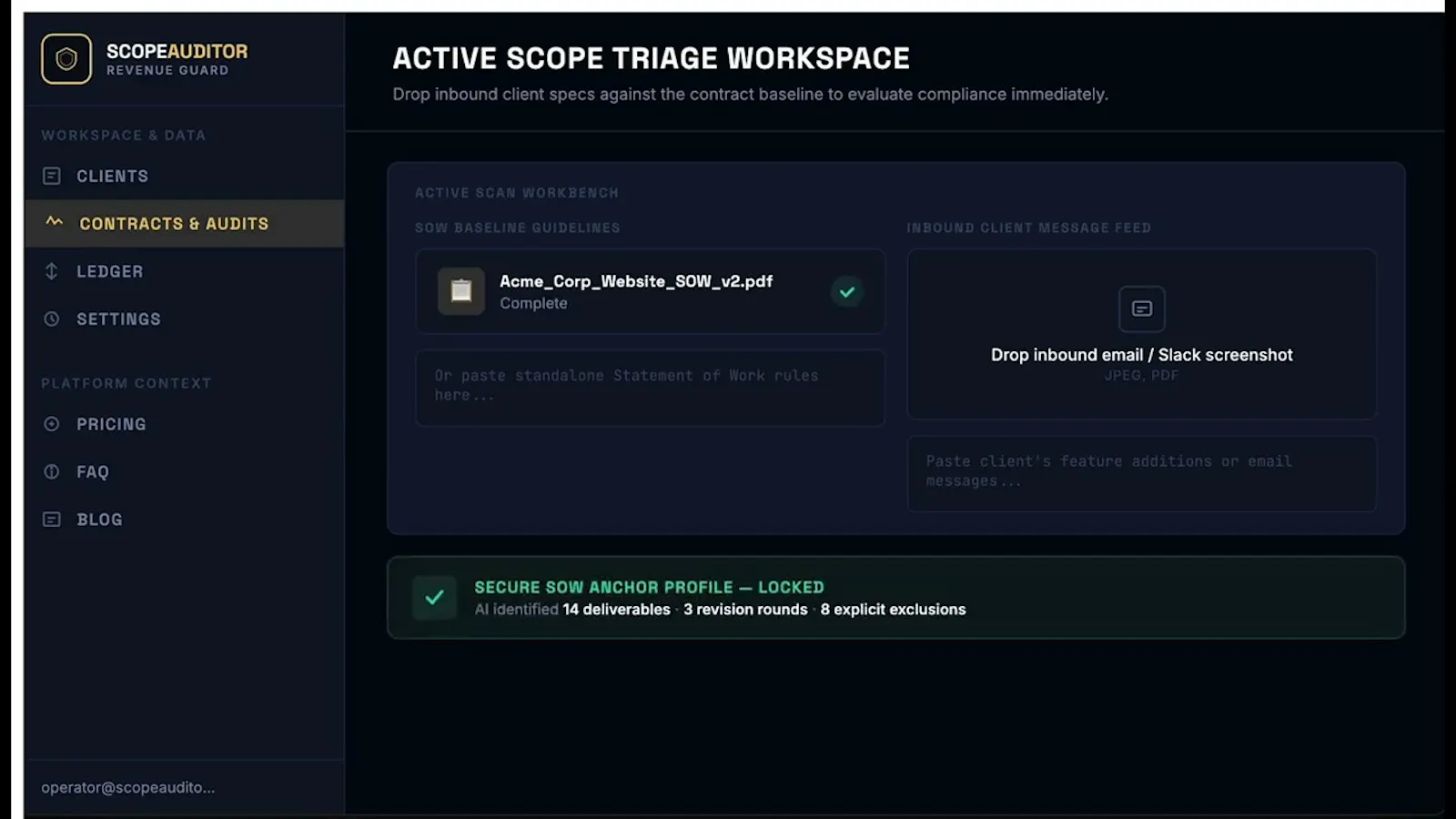Click the FAQ info icon
Image resolution: width=1456 pixels, height=819 pixels.
(52, 471)
